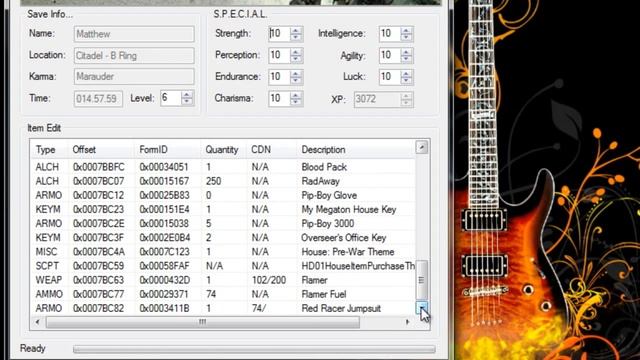
Task: Increase the Intelligence value with up arrow
Action: click(x=406, y=31)
